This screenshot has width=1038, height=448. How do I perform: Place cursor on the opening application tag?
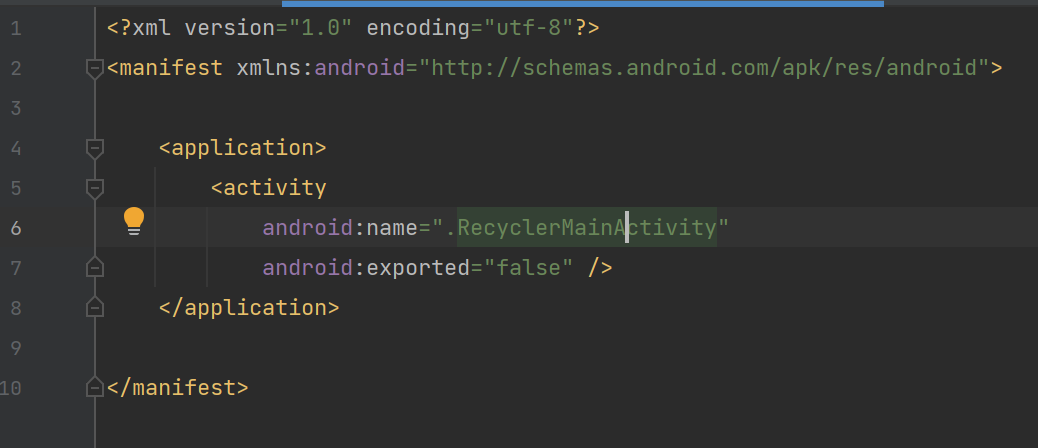click(x=243, y=148)
